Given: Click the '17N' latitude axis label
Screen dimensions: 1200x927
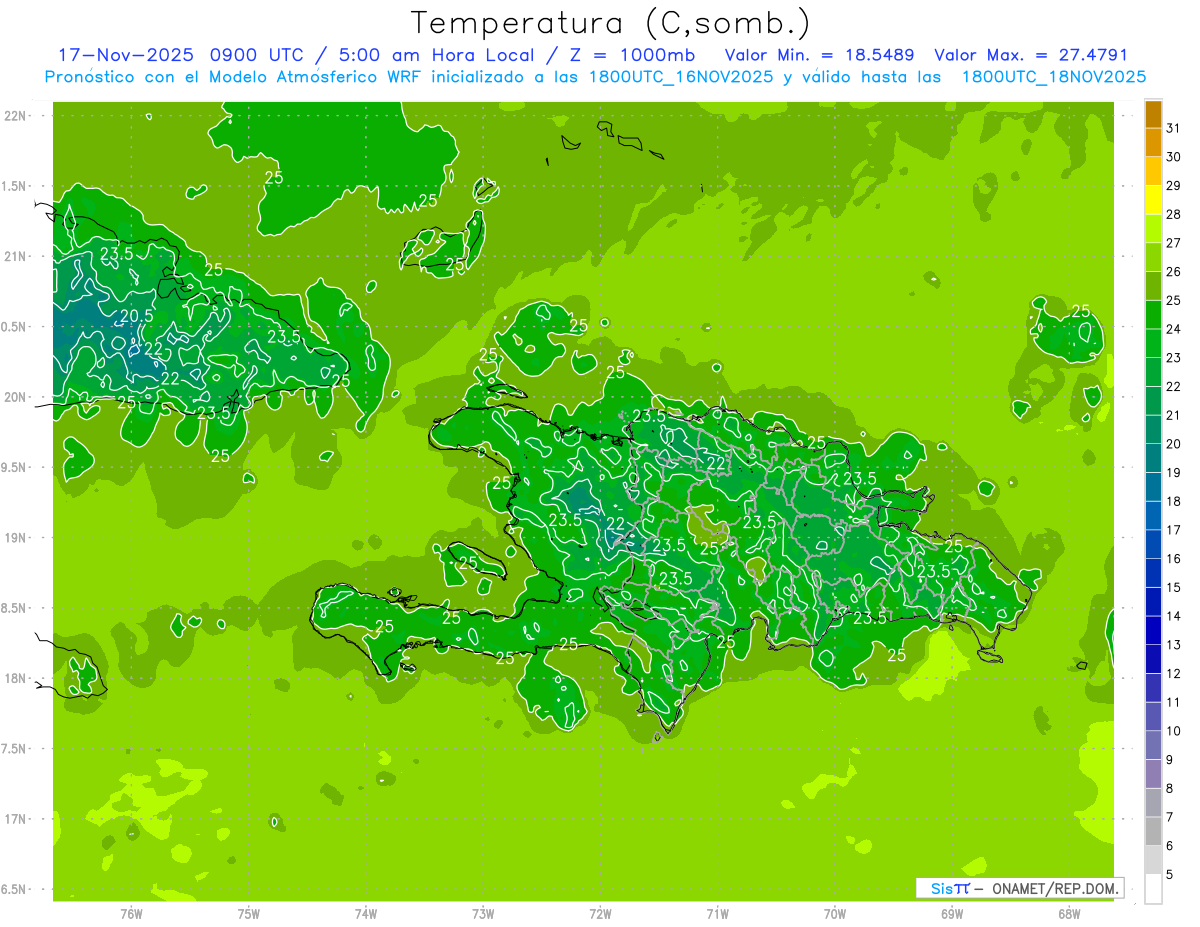Looking at the screenshot, I should pyautogui.click(x=16, y=819).
